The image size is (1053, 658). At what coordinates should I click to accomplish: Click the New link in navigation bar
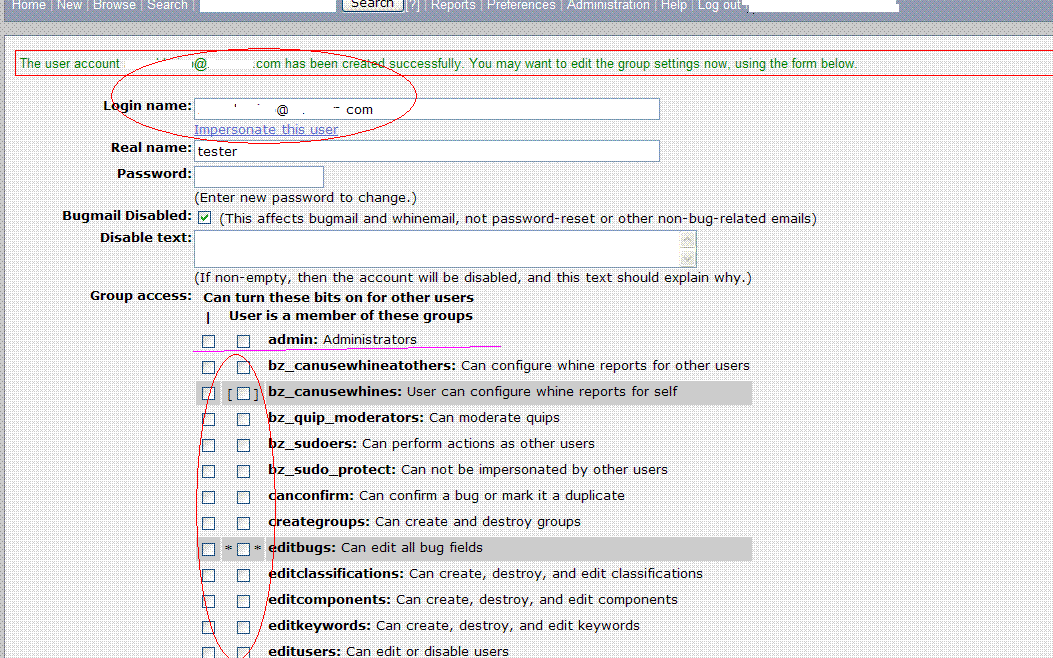[69, 5]
